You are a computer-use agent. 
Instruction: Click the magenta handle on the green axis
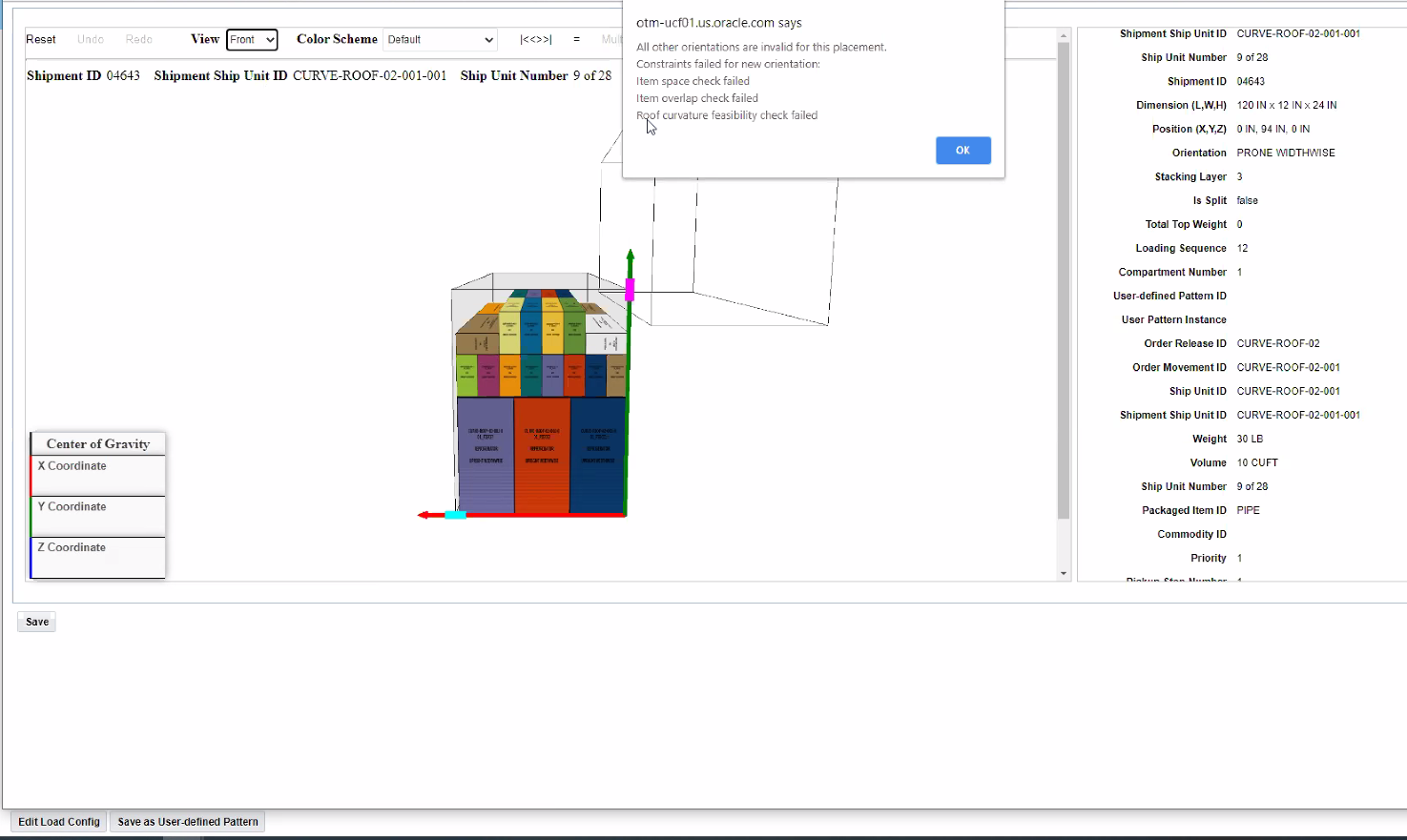coord(630,290)
